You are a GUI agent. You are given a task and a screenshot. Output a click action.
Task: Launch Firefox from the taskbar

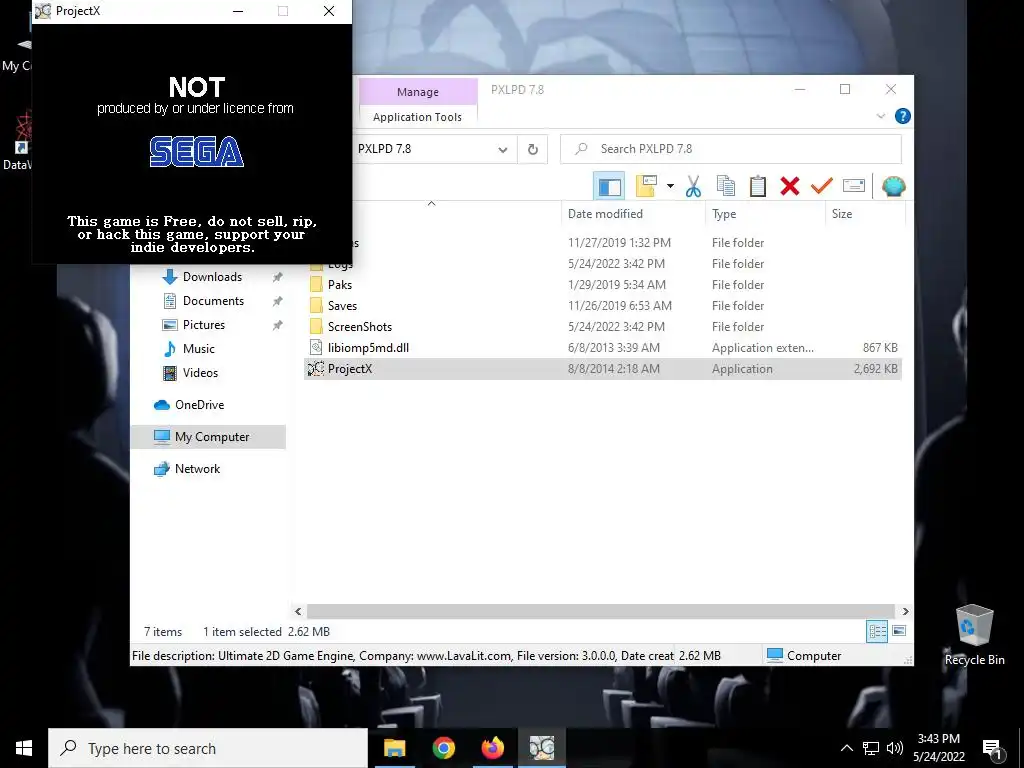click(492, 748)
